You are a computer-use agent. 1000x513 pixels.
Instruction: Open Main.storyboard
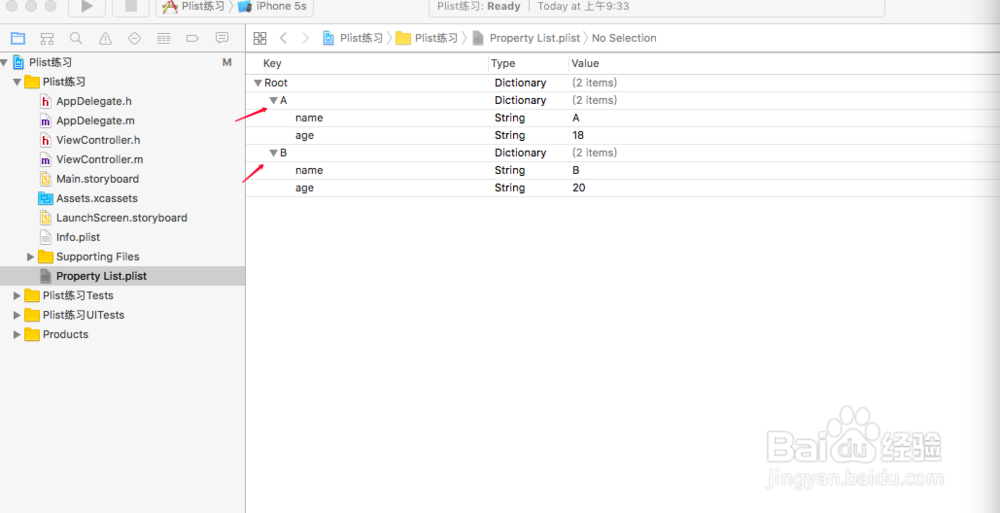tap(98, 179)
